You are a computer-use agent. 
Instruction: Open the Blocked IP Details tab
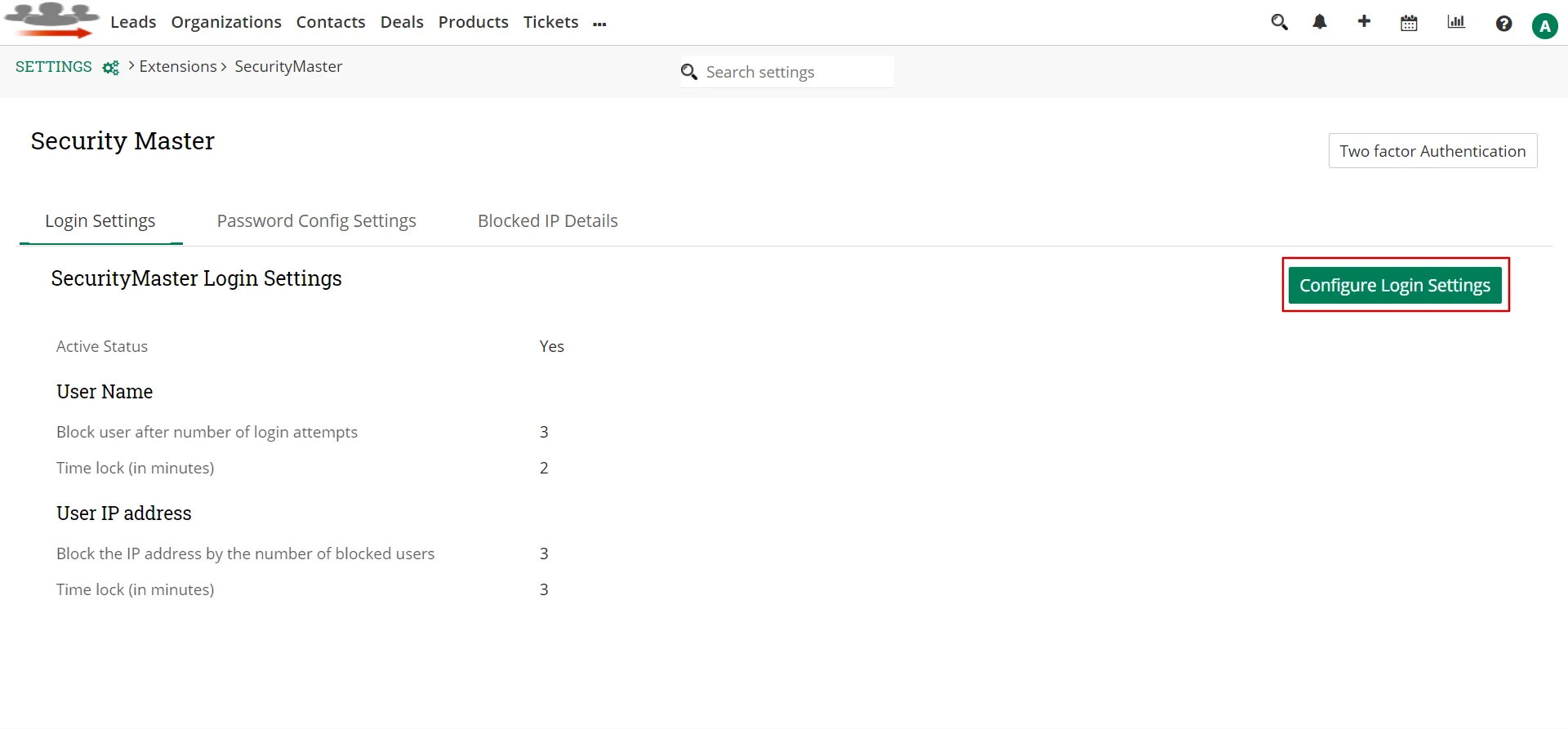(x=547, y=220)
